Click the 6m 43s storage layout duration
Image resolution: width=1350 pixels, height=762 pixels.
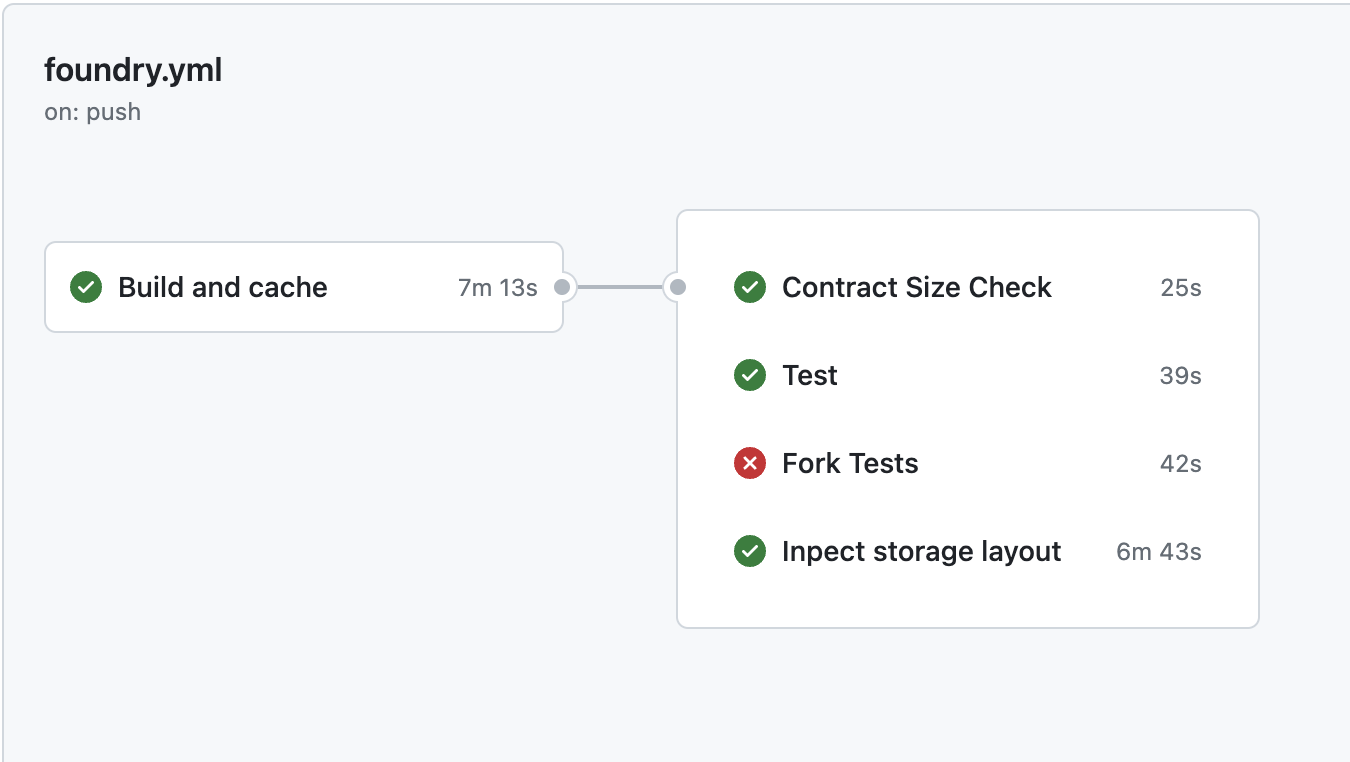tap(1159, 552)
